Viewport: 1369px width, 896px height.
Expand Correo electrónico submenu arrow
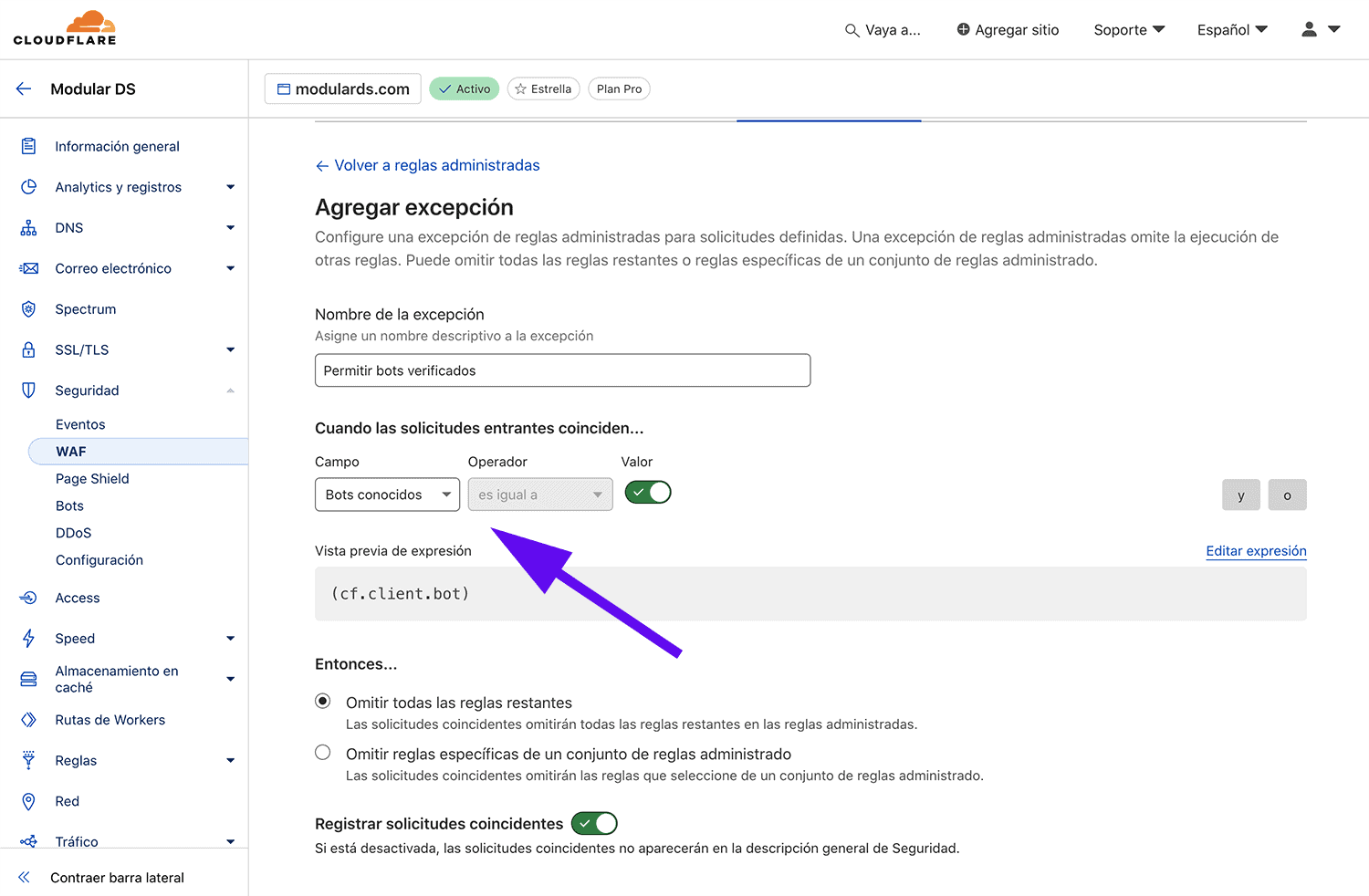[230, 268]
